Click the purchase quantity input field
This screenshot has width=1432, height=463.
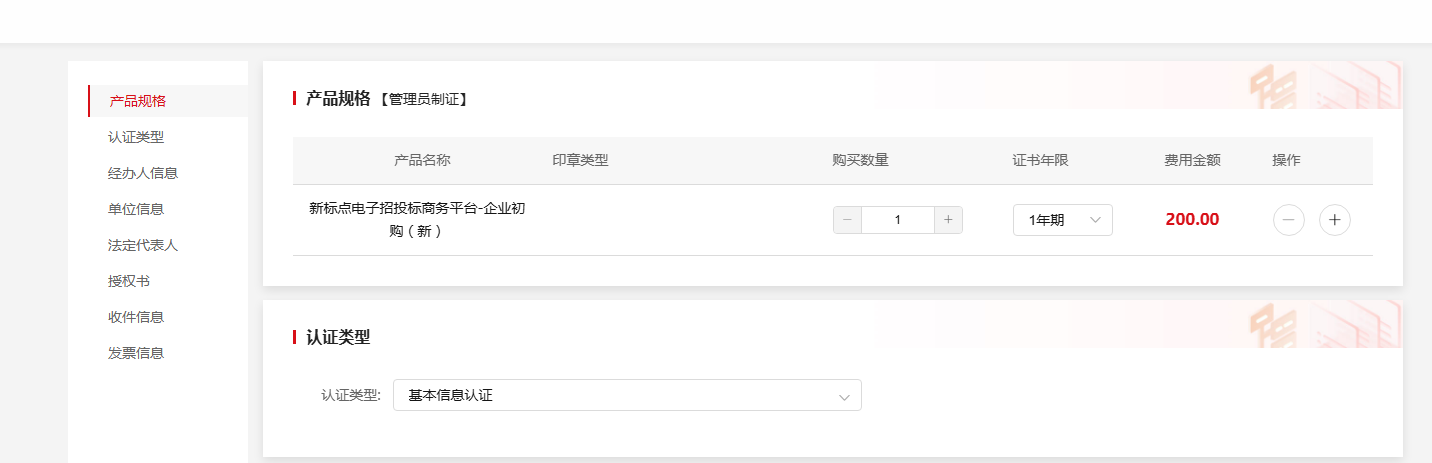897,220
